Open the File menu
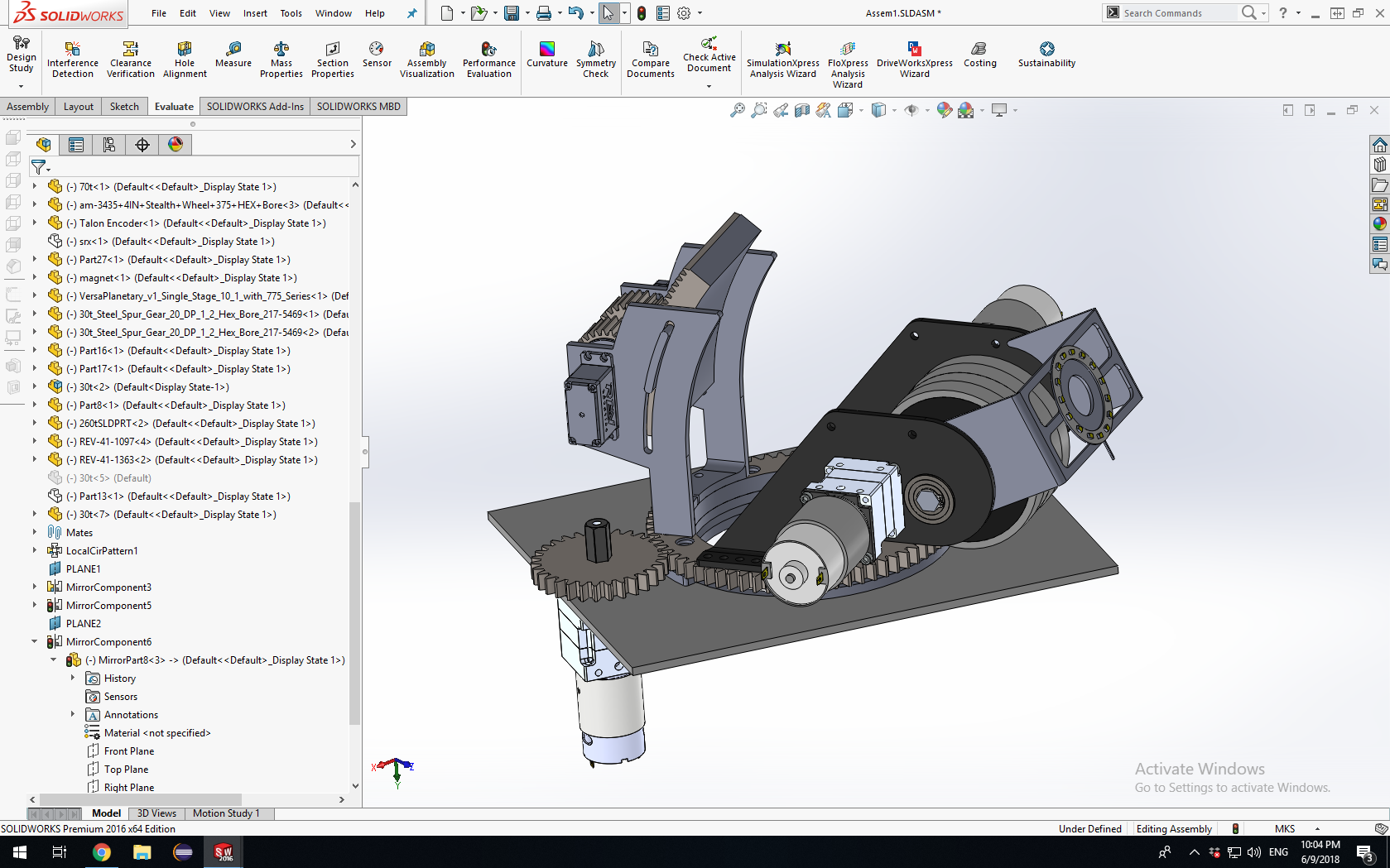The width and height of the screenshot is (1390, 868). point(159,13)
